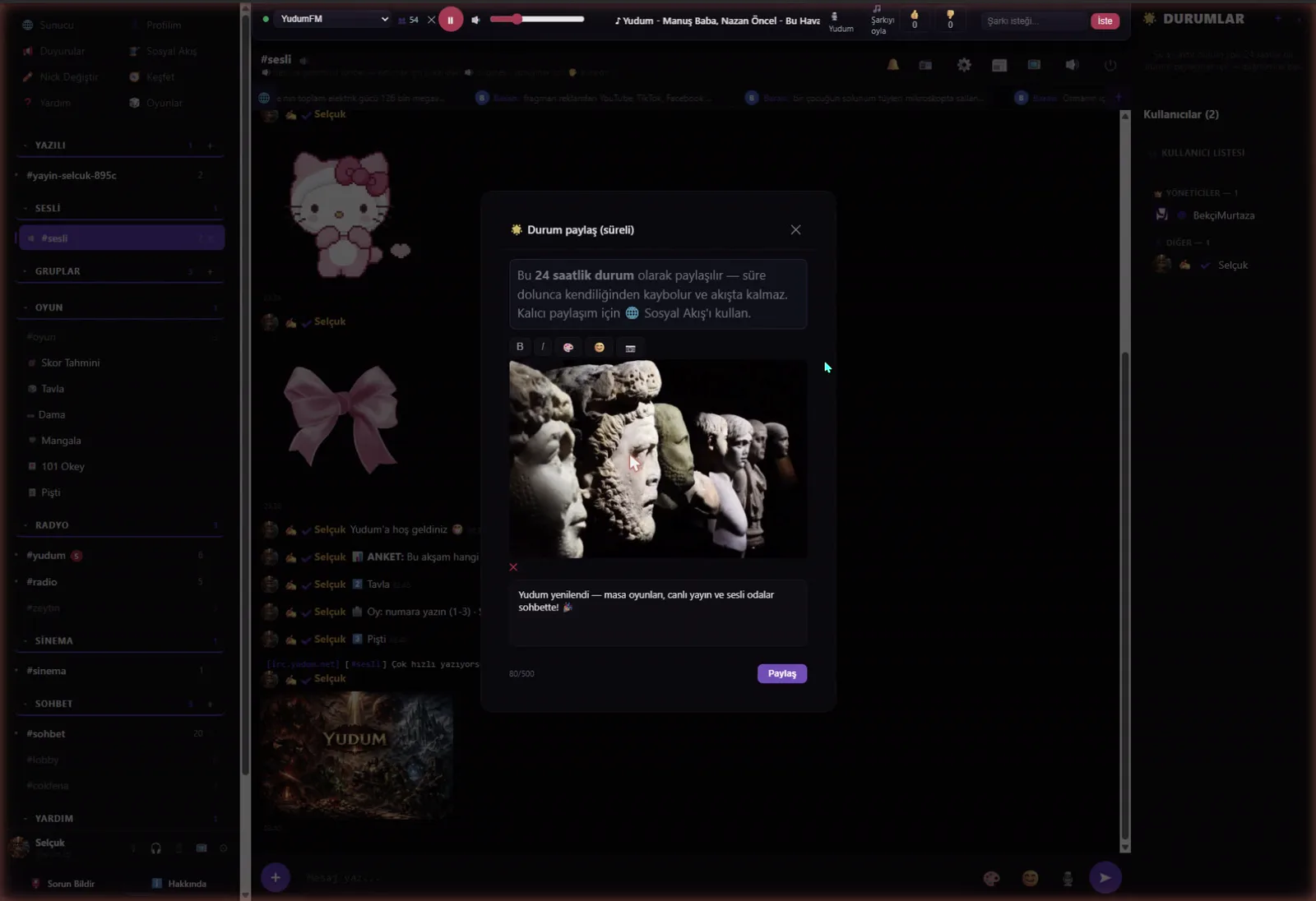Pause the YudumFM radio stream
1316x901 pixels.
[451, 20]
